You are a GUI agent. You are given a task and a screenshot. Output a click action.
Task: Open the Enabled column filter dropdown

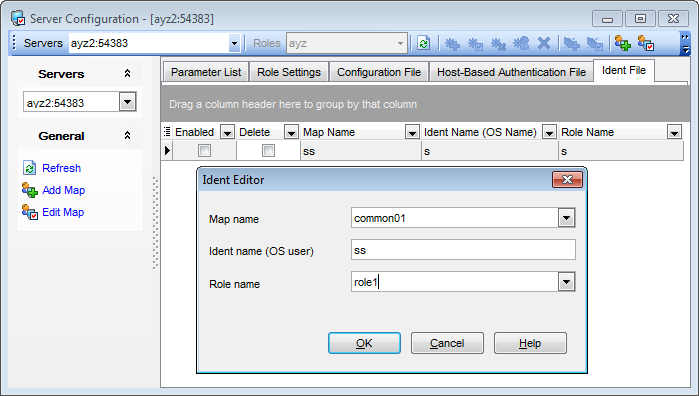pos(227,132)
